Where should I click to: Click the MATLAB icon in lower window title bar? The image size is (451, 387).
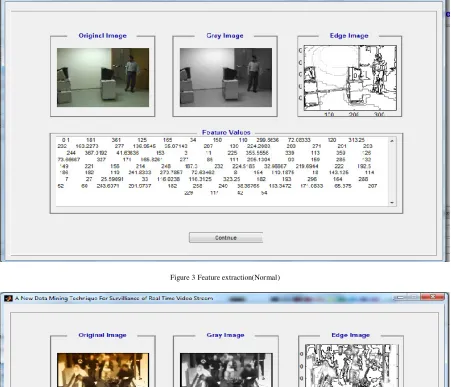pyautogui.click(x=8, y=298)
